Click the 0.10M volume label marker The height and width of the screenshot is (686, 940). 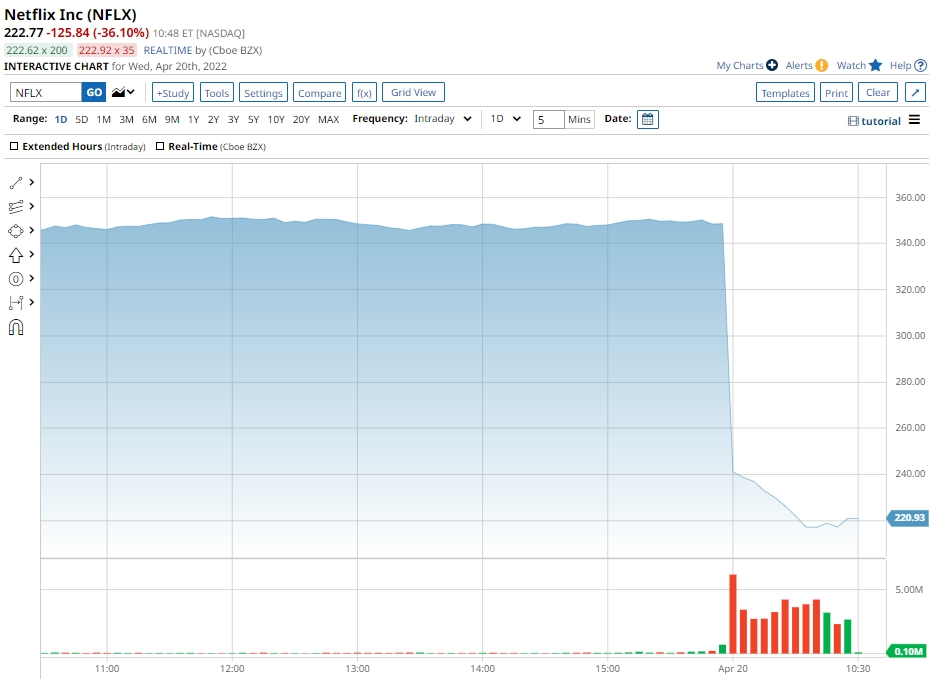pyautogui.click(x=908, y=651)
